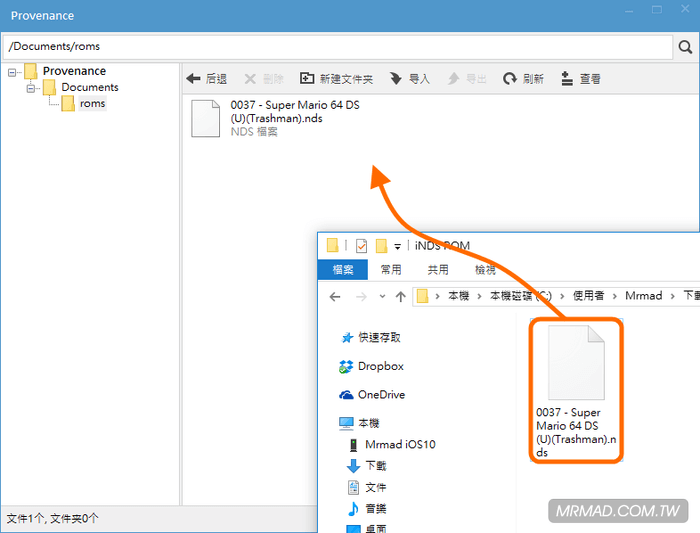This screenshot has width=700, height=533.
Task: Click the 導入 (Import) toolbar button
Action: 410,78
